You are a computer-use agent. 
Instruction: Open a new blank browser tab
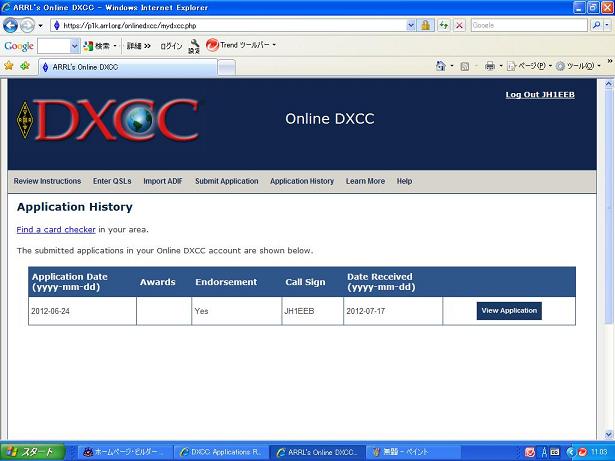pos(227,68)
